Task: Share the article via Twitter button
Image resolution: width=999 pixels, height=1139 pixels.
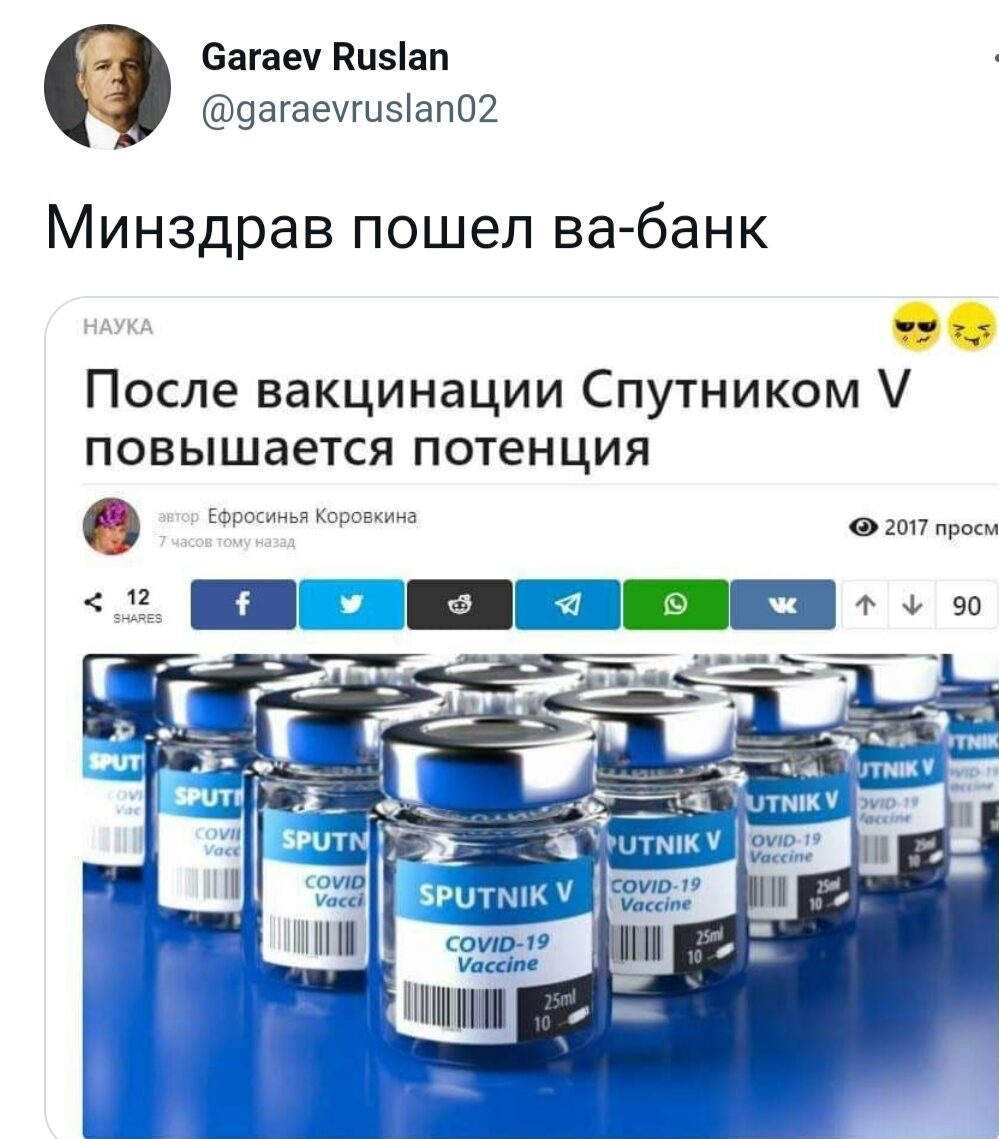Action: coord(352,604)
